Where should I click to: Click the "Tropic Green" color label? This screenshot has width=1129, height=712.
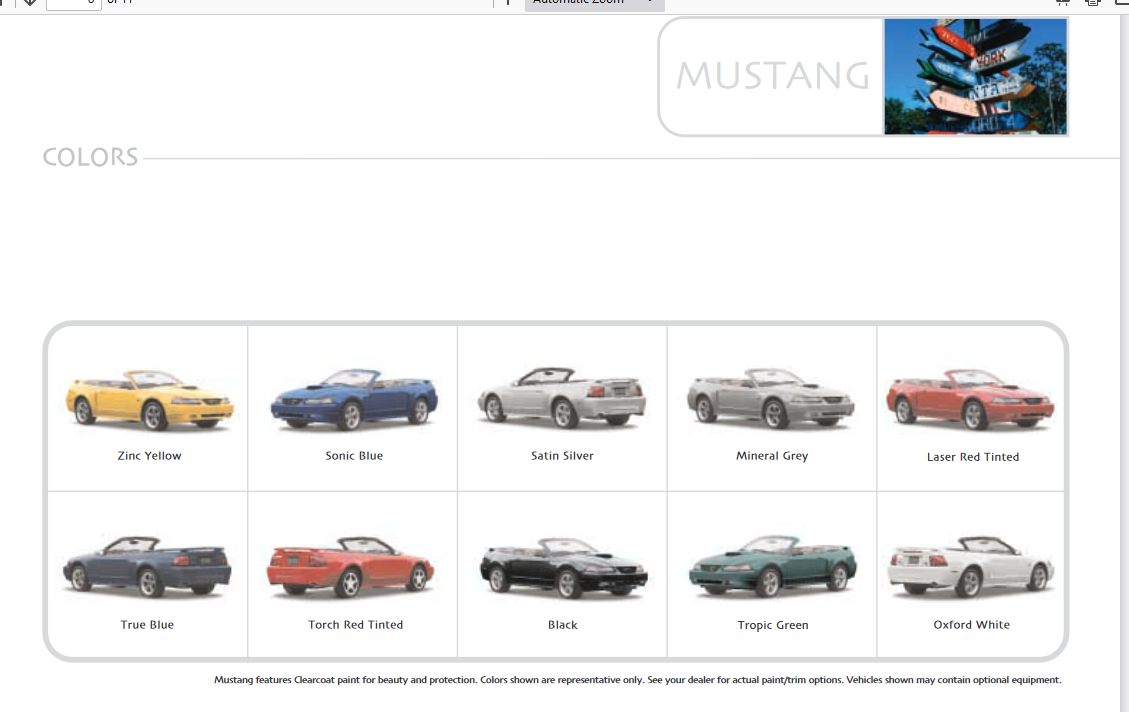773,626
